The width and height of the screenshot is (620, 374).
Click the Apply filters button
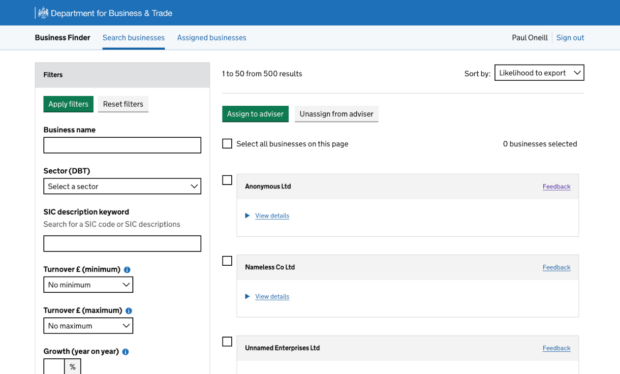click(x=68, y=104)
